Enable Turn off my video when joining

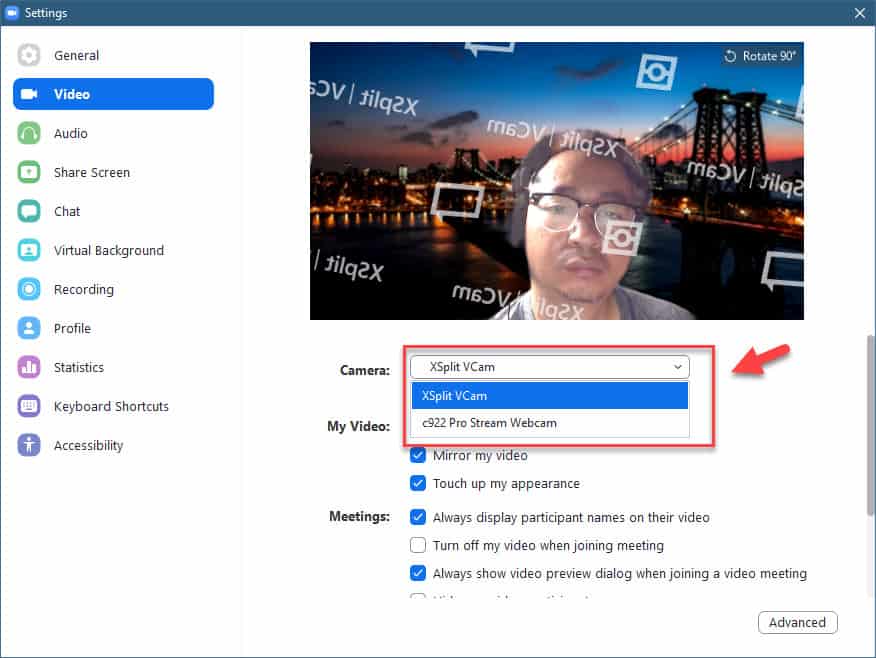point(418,545)
